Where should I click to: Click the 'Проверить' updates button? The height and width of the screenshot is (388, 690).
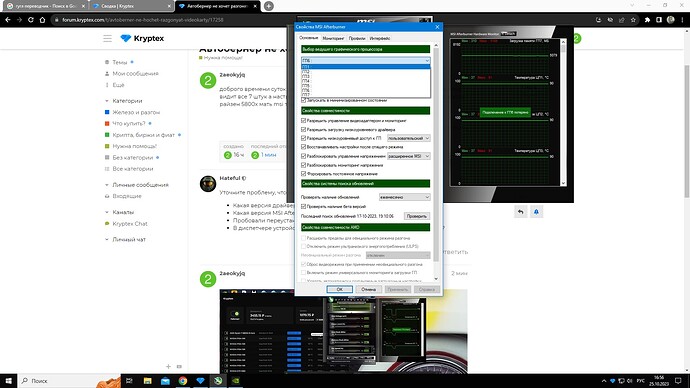pyautogui.click(x=416, y=216)
